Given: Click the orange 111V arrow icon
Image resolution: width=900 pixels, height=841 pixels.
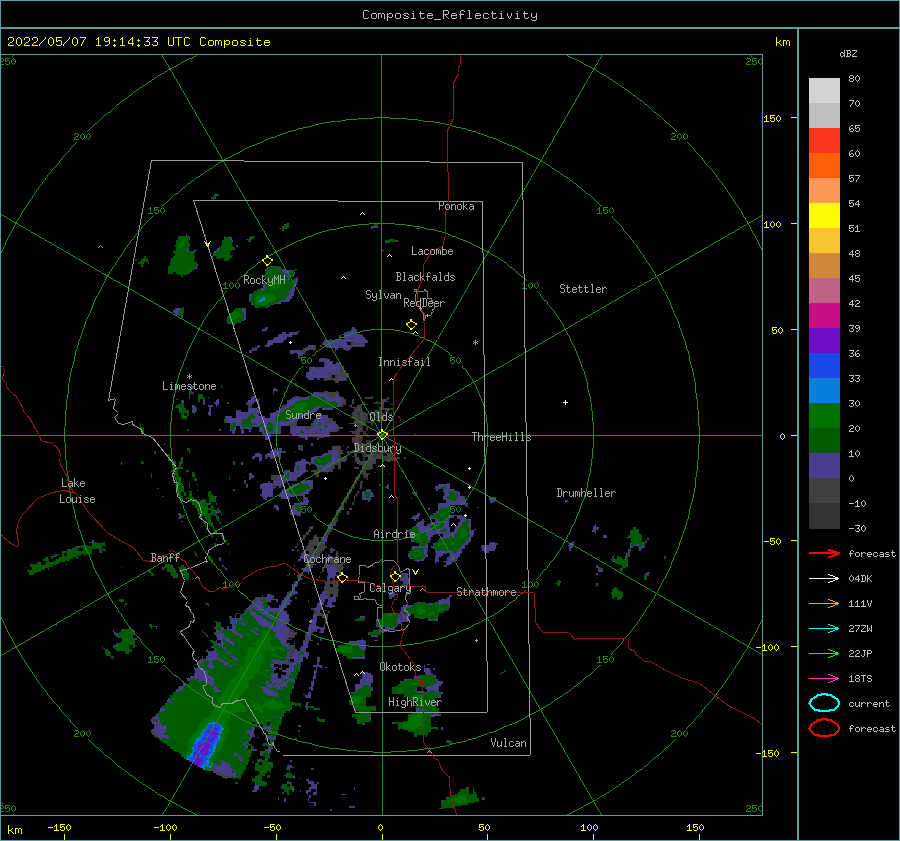Looking at the screenshot, I should [x=824, y=603].
